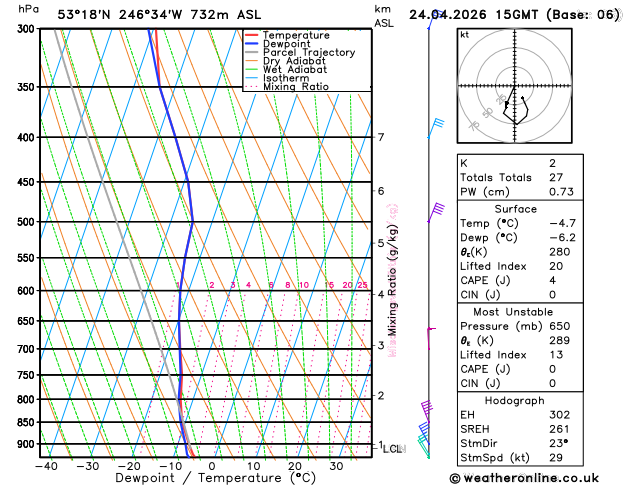
Task: Click the 30 temperature axis label
Action: pyautogui.click(x=336, y=466)
